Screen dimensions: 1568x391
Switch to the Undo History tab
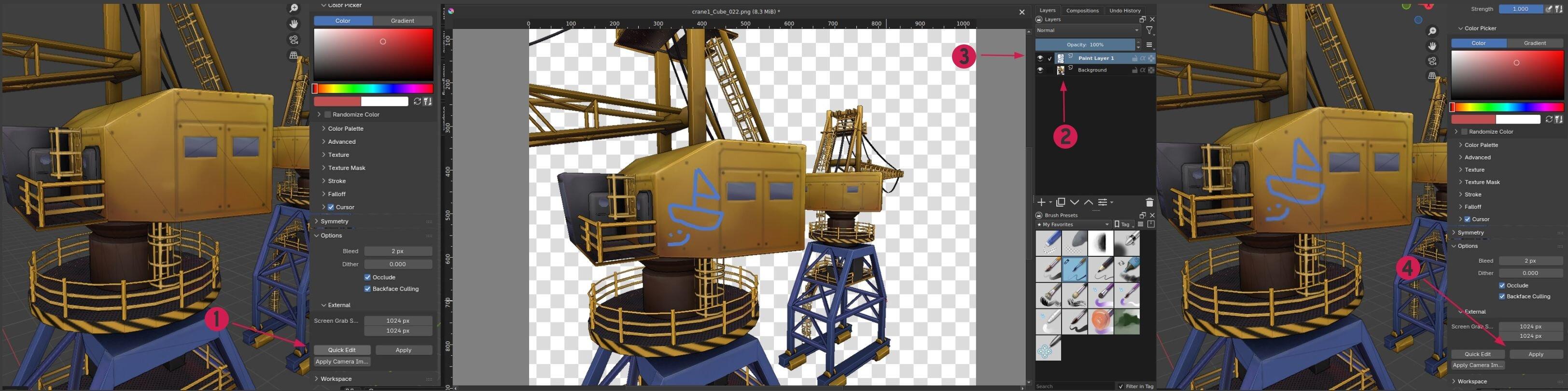[1125, 10]
